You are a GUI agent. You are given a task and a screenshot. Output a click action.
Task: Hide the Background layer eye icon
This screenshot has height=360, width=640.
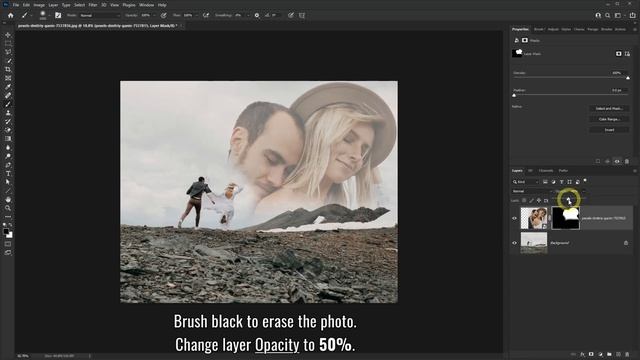(x=514, y=243)
